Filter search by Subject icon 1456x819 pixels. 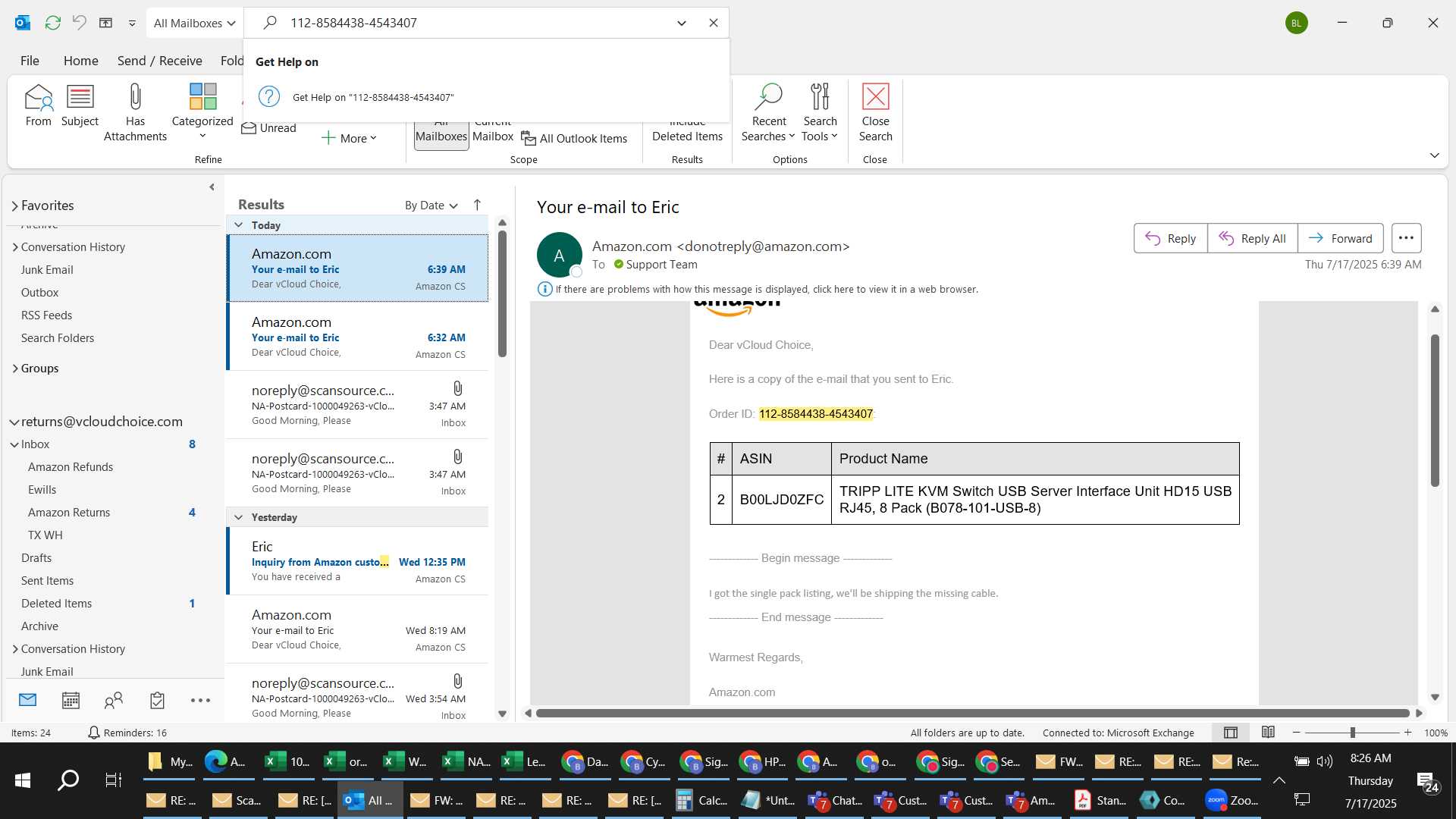click(x=80, y=105)
